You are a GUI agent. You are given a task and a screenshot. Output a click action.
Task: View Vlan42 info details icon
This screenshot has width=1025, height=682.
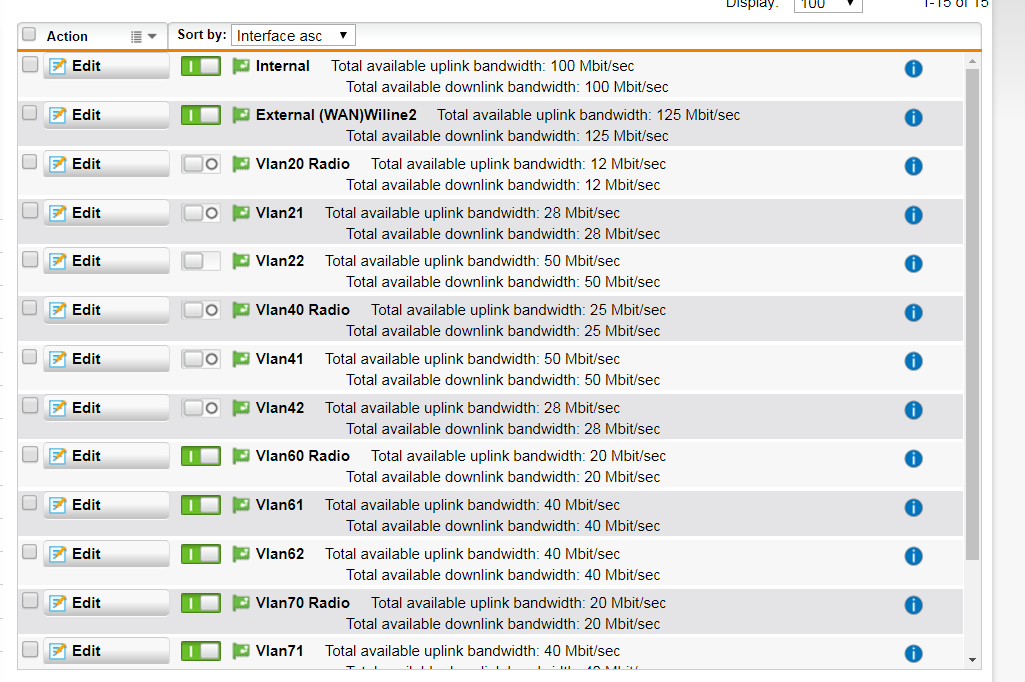(913, 410)
